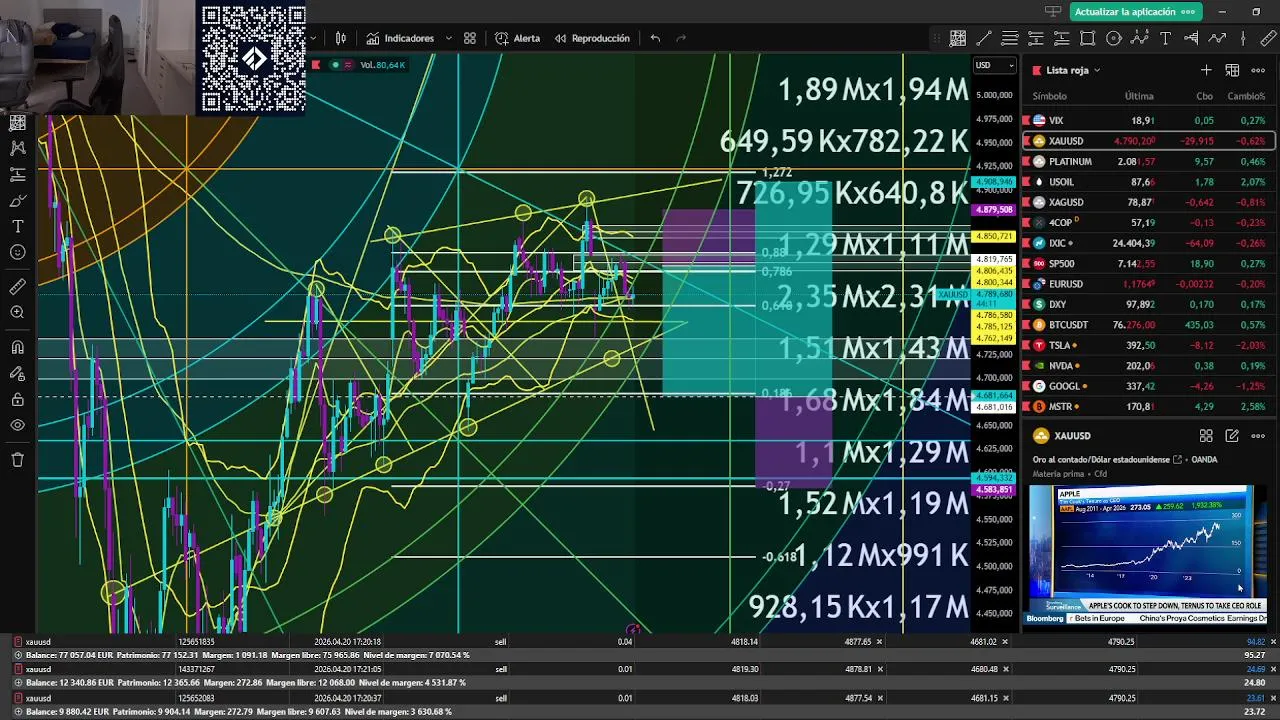Select the Text tool in left sidebar
The image size is (1280, 720).
(x=17, y=227)
